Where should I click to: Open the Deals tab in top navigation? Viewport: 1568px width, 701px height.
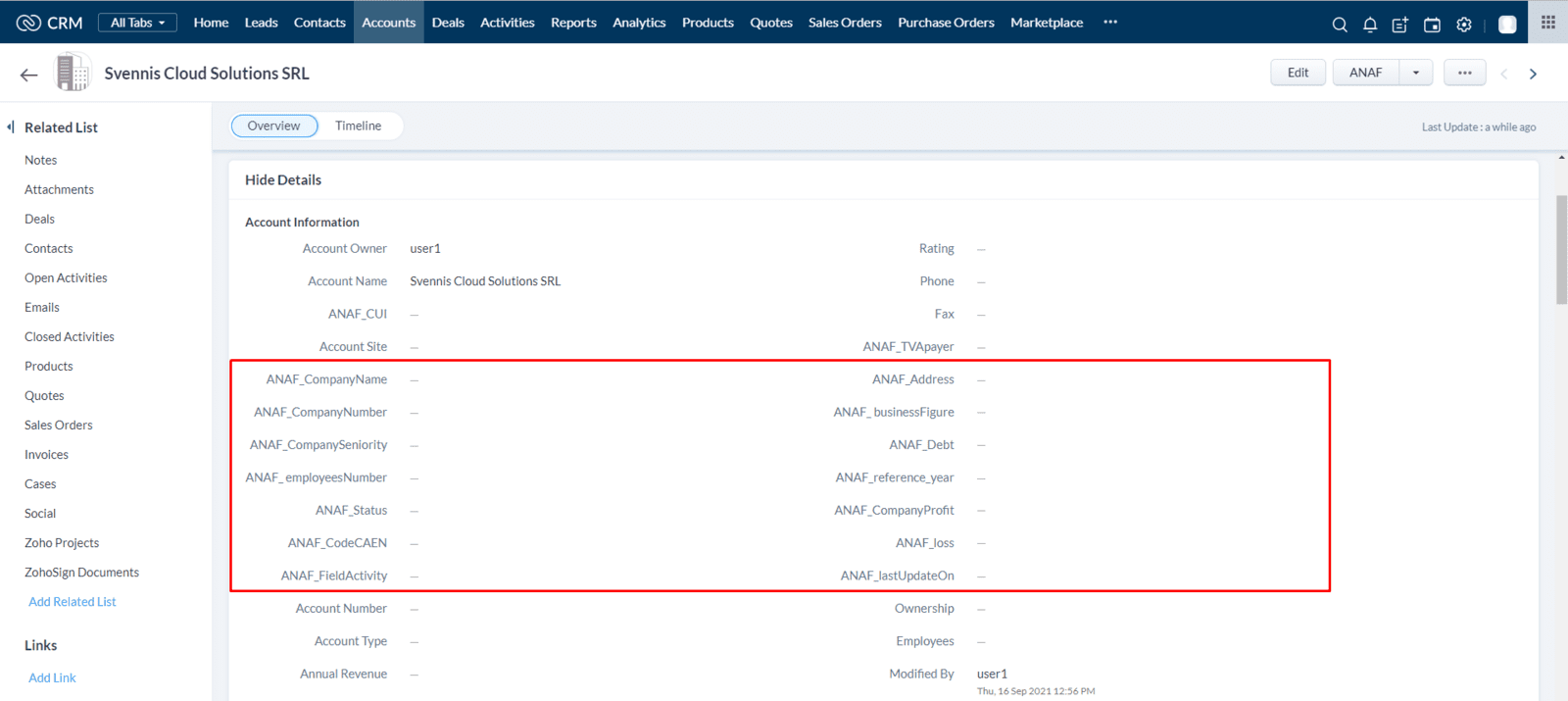[x=448, y=23]
